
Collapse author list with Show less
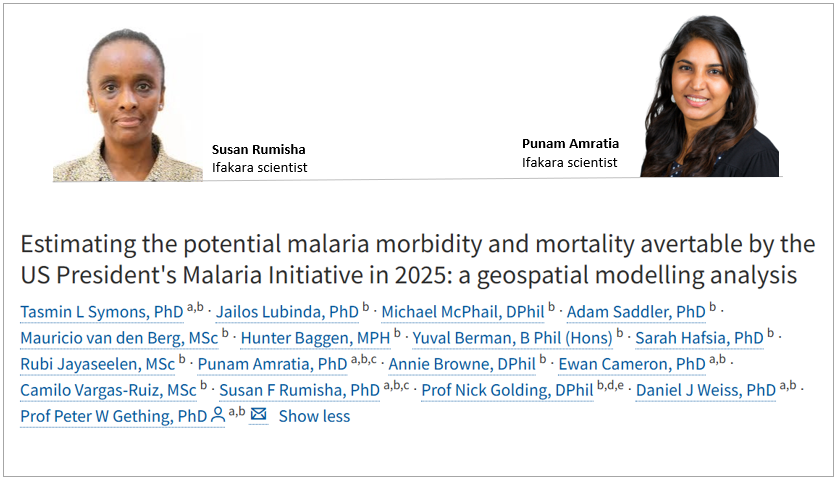point(314,415)
